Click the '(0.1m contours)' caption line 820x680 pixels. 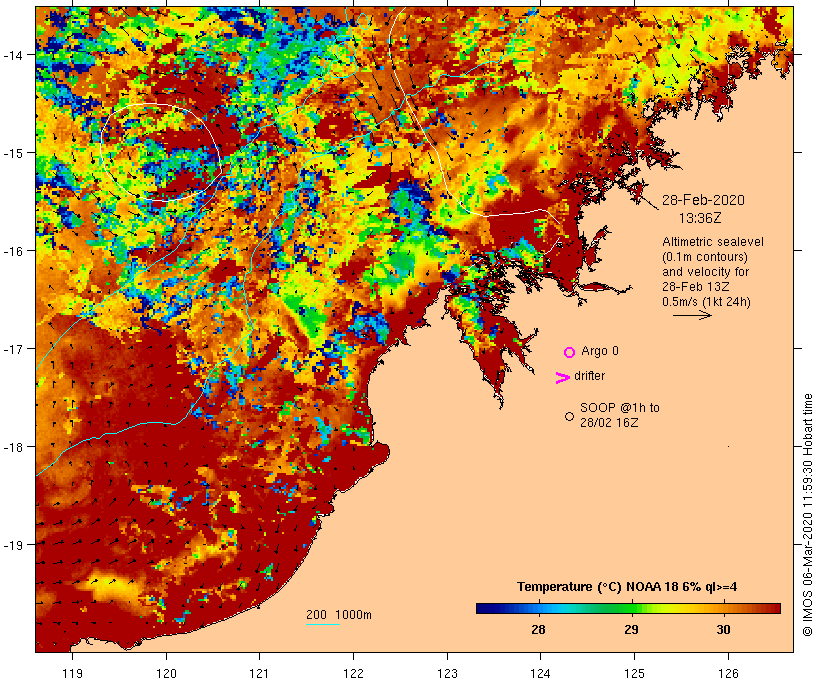pos(705,257)
